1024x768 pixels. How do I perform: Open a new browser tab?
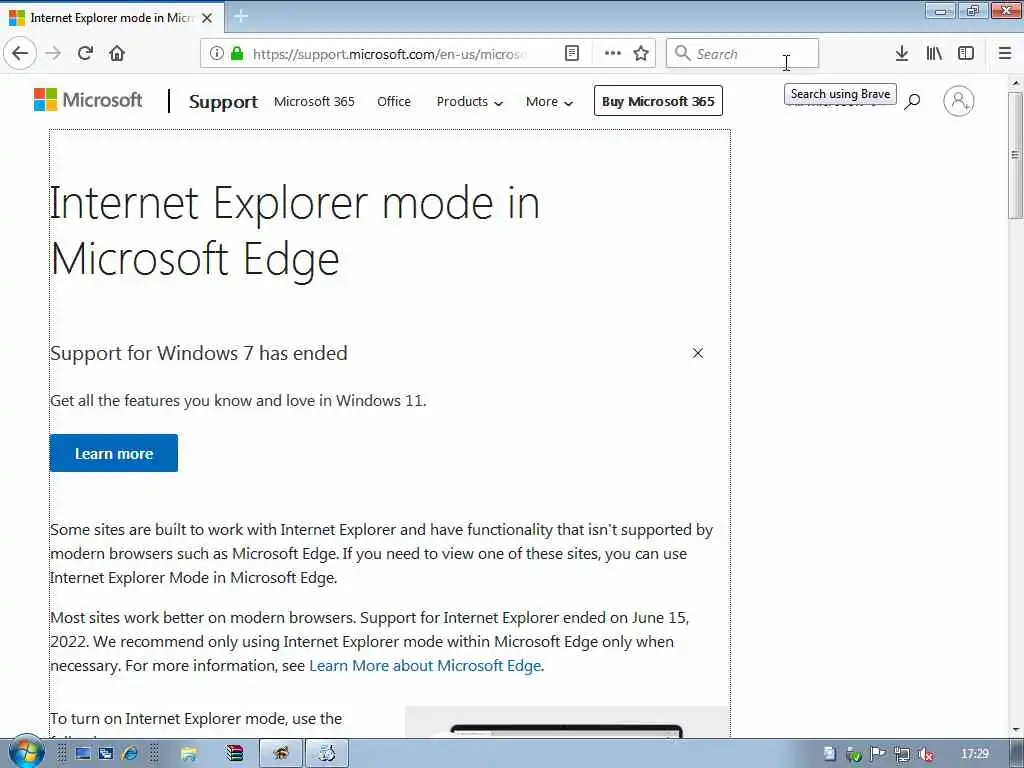pos(240,17)
